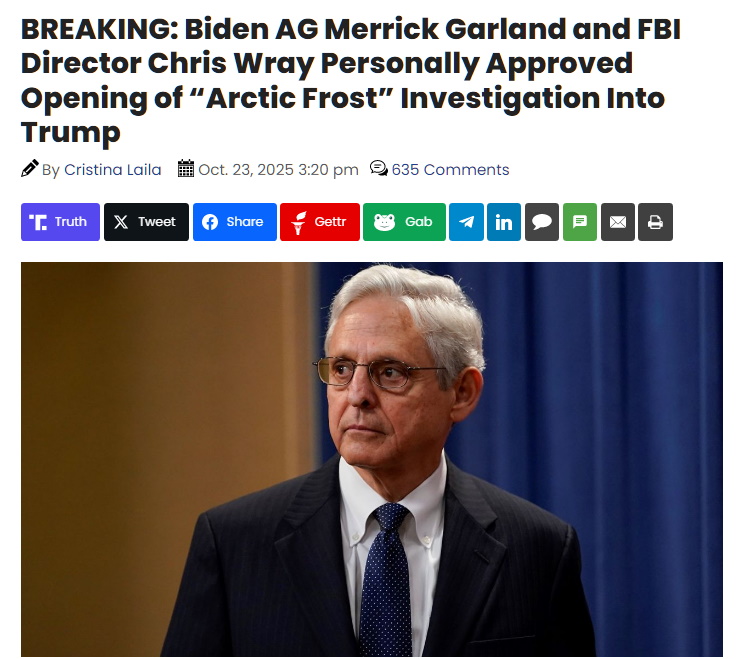The width and height of the screenshot is (738, 659).
Task: Share the article on Facebook
Action: coord(234,222)
